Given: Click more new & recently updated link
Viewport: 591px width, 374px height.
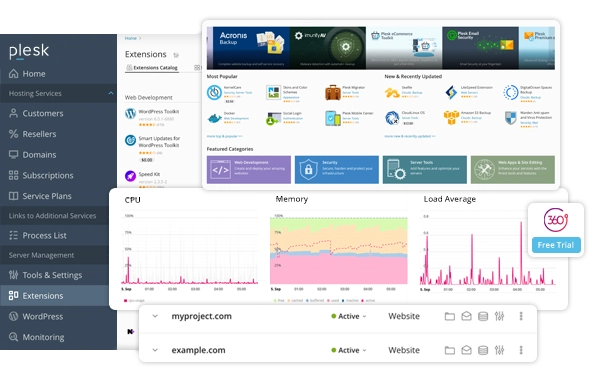Looking at the screenshot, I should pos(410,136).
